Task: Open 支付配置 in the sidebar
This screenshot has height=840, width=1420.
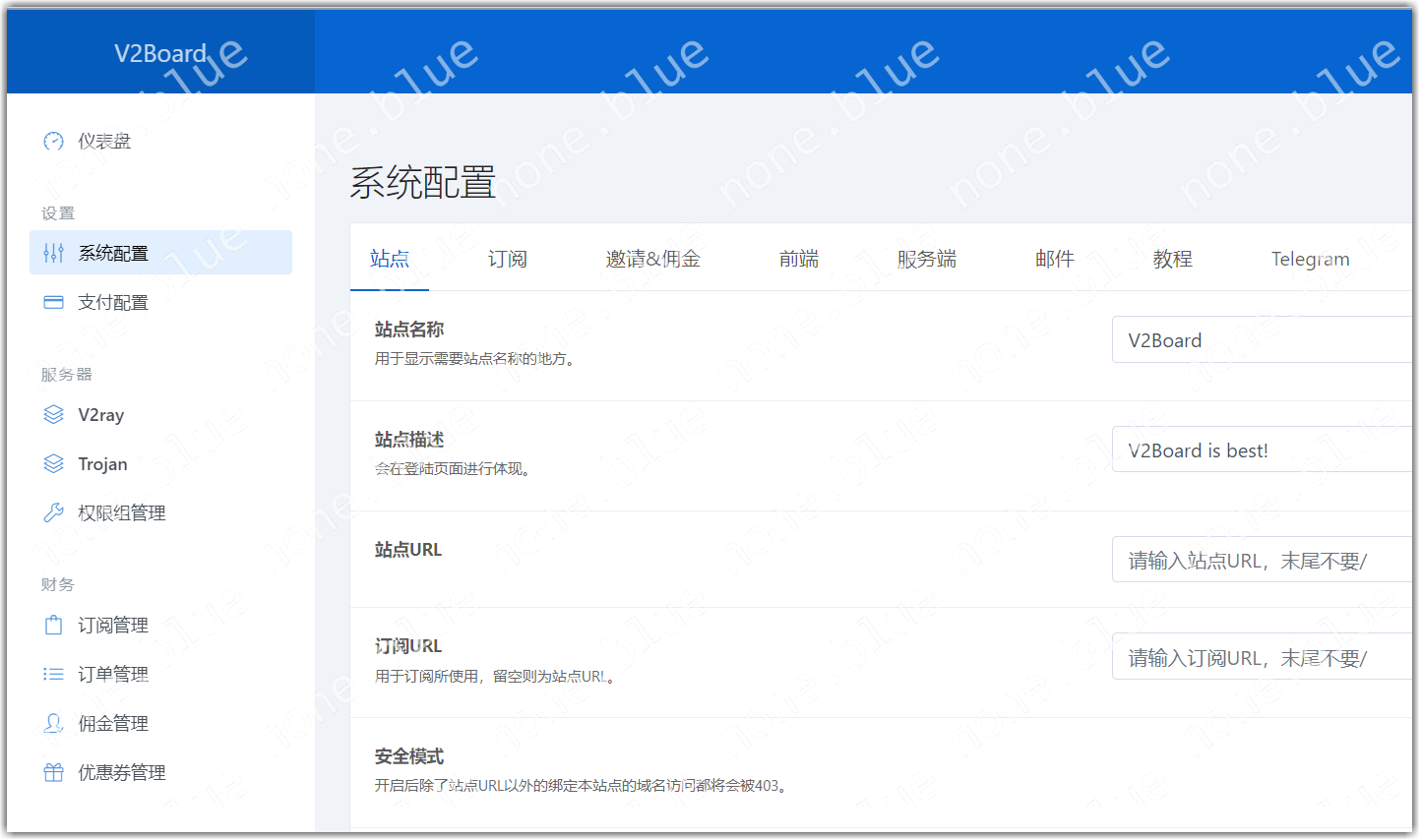Action: (x=113, y=303)
